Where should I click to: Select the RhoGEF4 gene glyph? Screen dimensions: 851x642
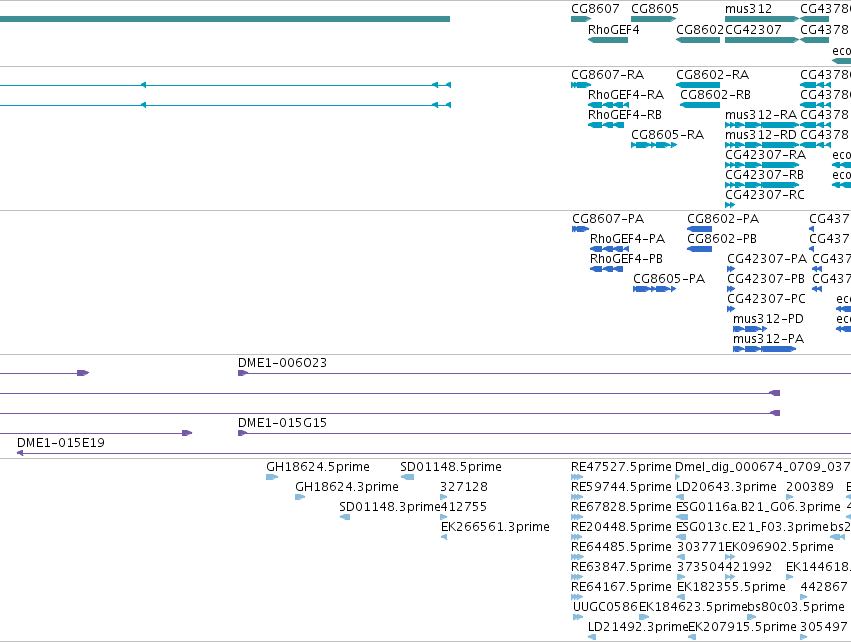pyautogui.click(x=608, y=40)
